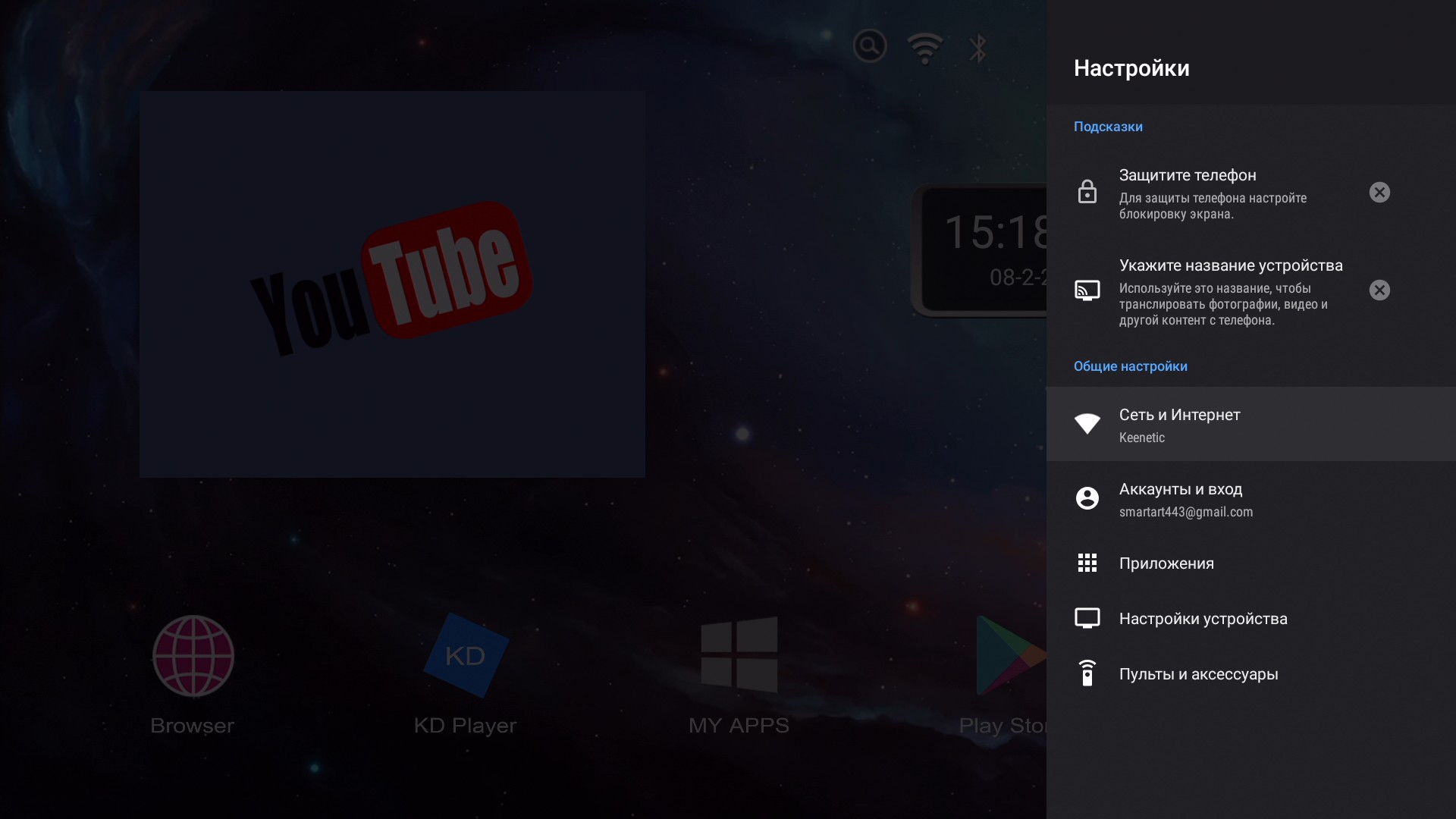This screenshot has height=819, width=1456.
Task: Click the Wi-Fi status icon in top bar
Action: [x=925, y=49]
